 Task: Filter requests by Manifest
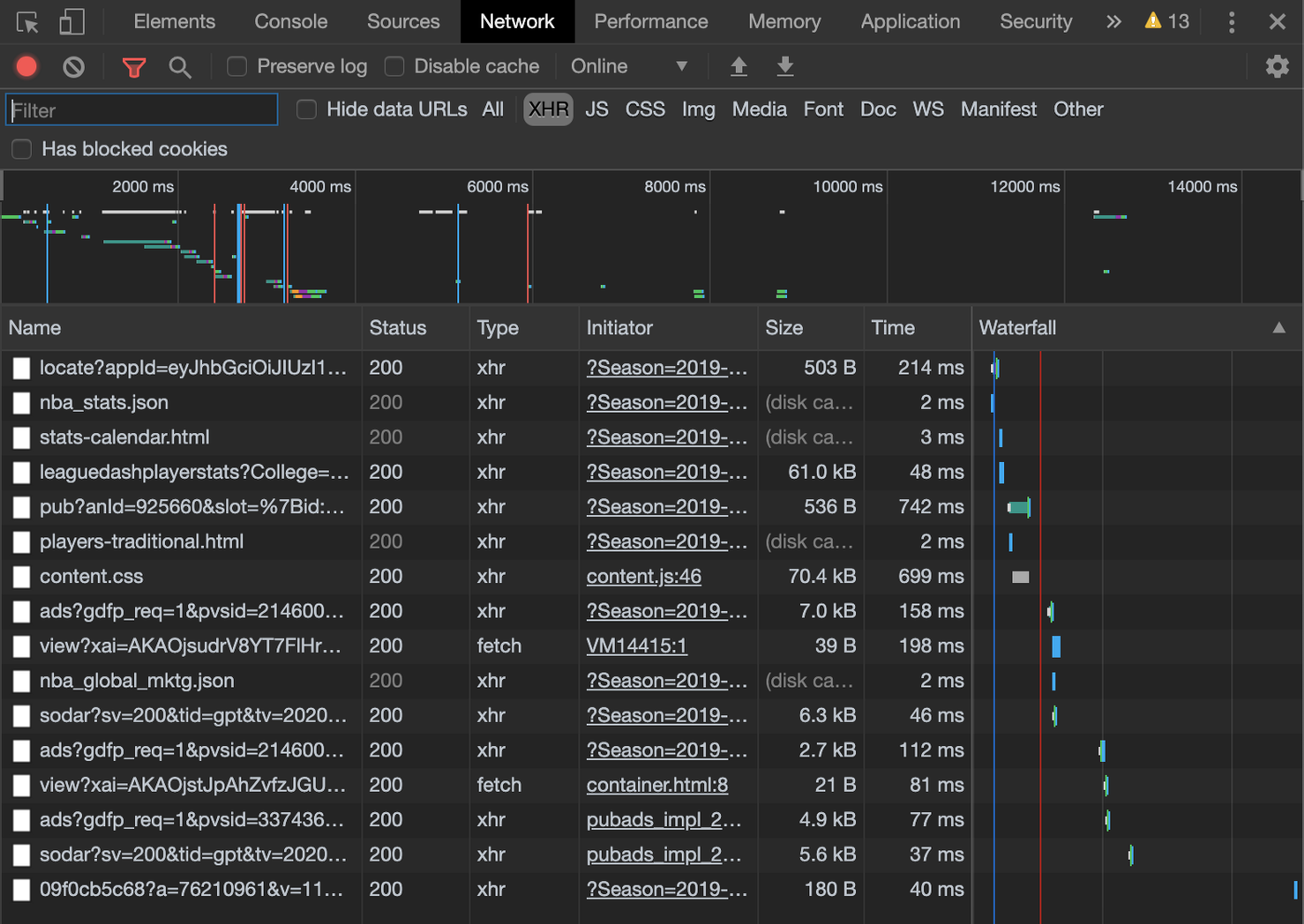point(998,109)
